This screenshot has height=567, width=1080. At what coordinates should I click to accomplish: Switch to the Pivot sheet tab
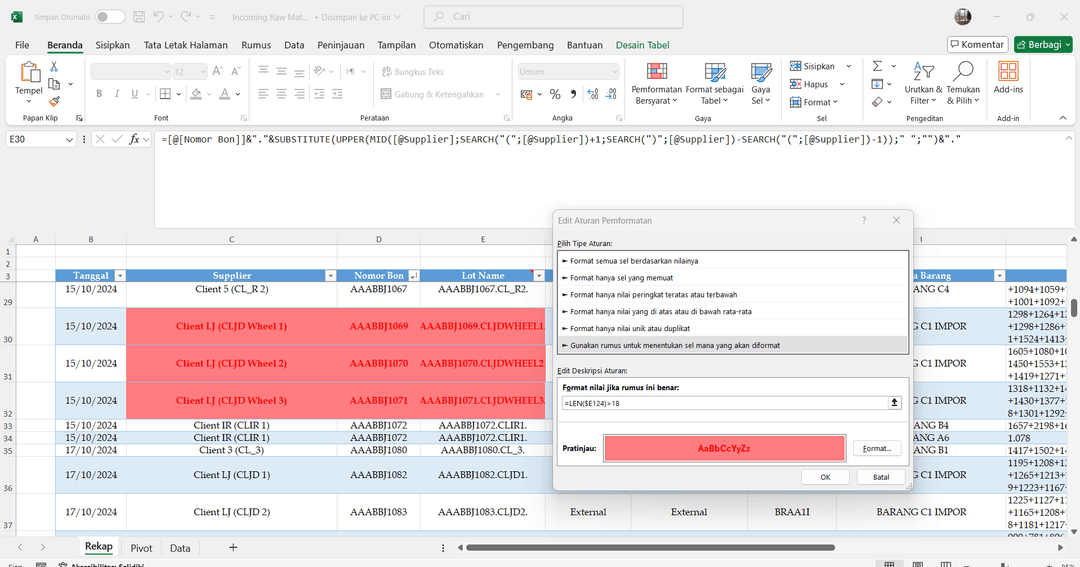141,548
